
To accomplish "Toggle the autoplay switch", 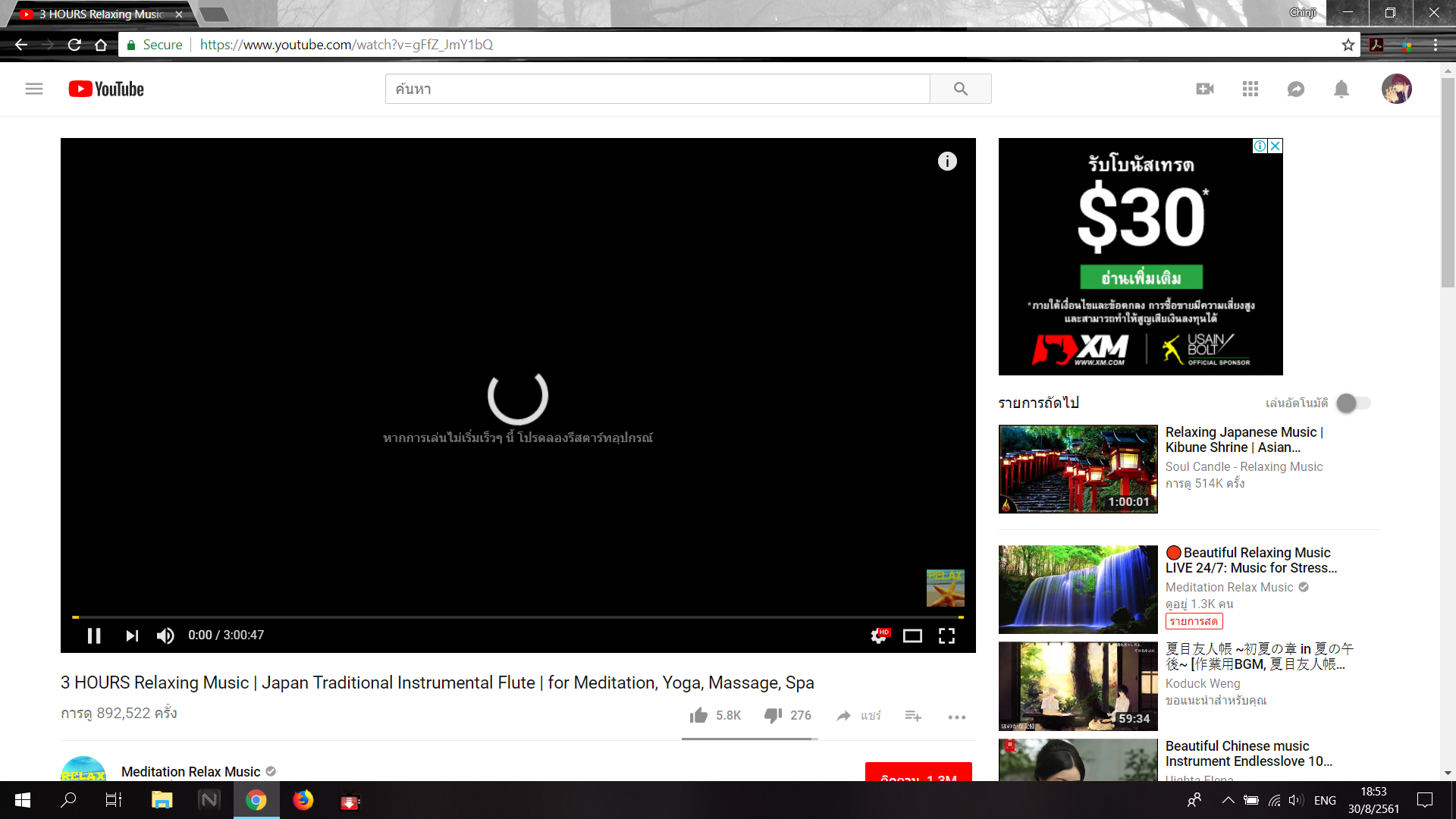I will 1353,403.
